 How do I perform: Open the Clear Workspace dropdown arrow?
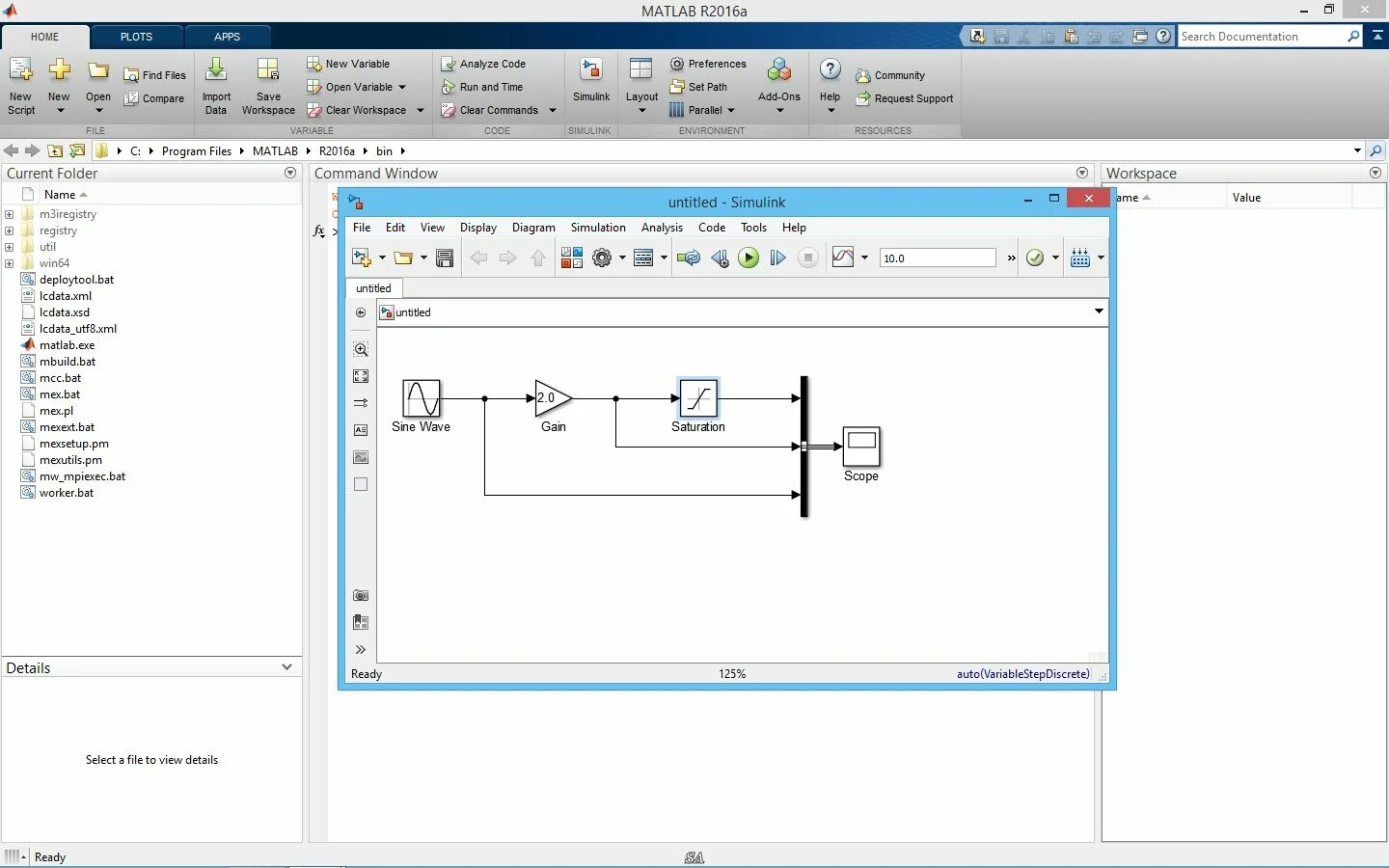[x=421, y=110]
